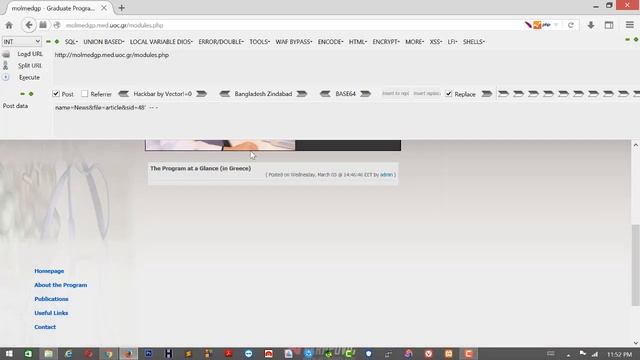Viewport: 640px width, 360px height.
Task: Open the Publications link
Action: (51, 299)
